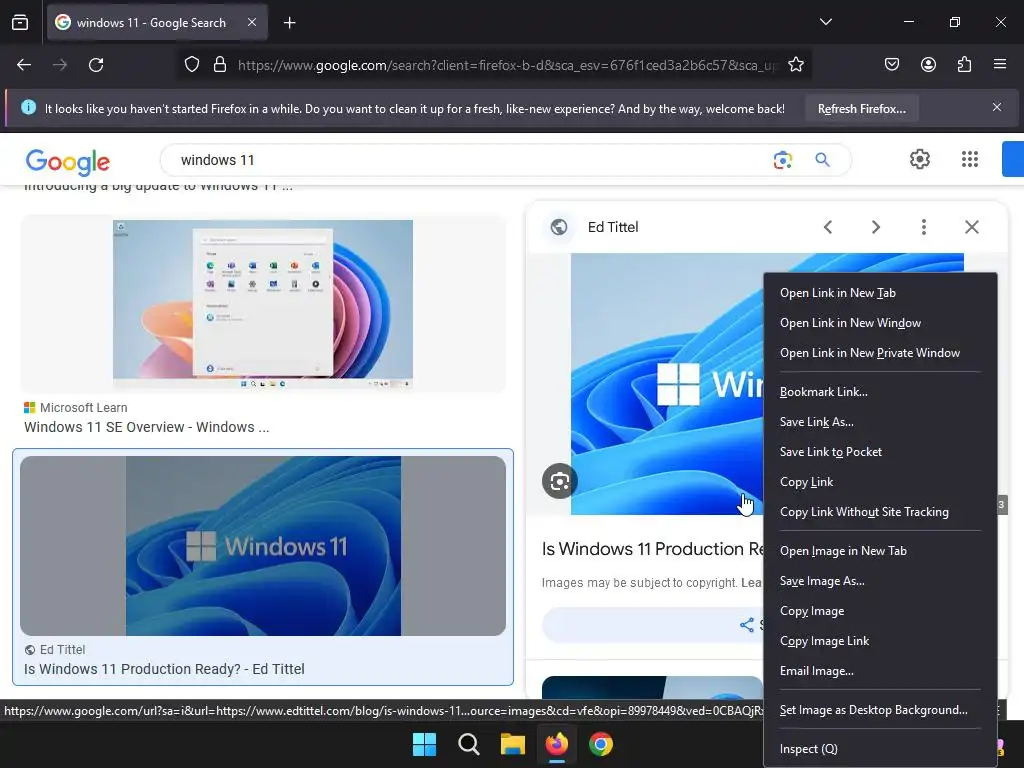Screen dimensions: 1024x768
Task: Open Firefox account icon
Action: pyautogui.click(x=928, y=65)
